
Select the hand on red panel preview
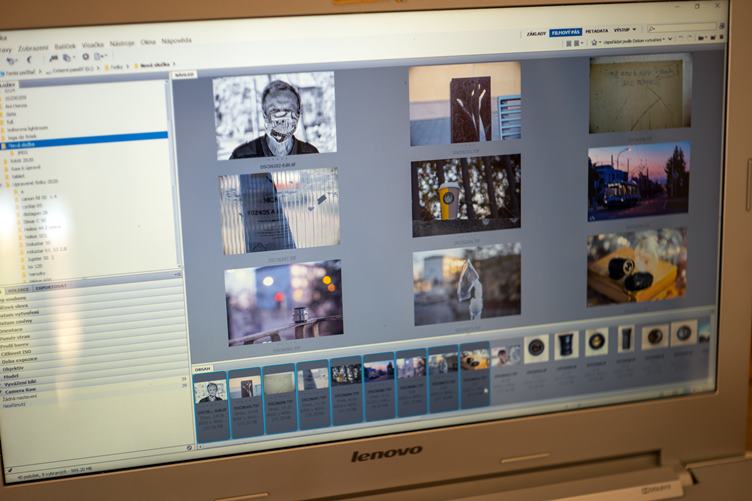(465, 103)
